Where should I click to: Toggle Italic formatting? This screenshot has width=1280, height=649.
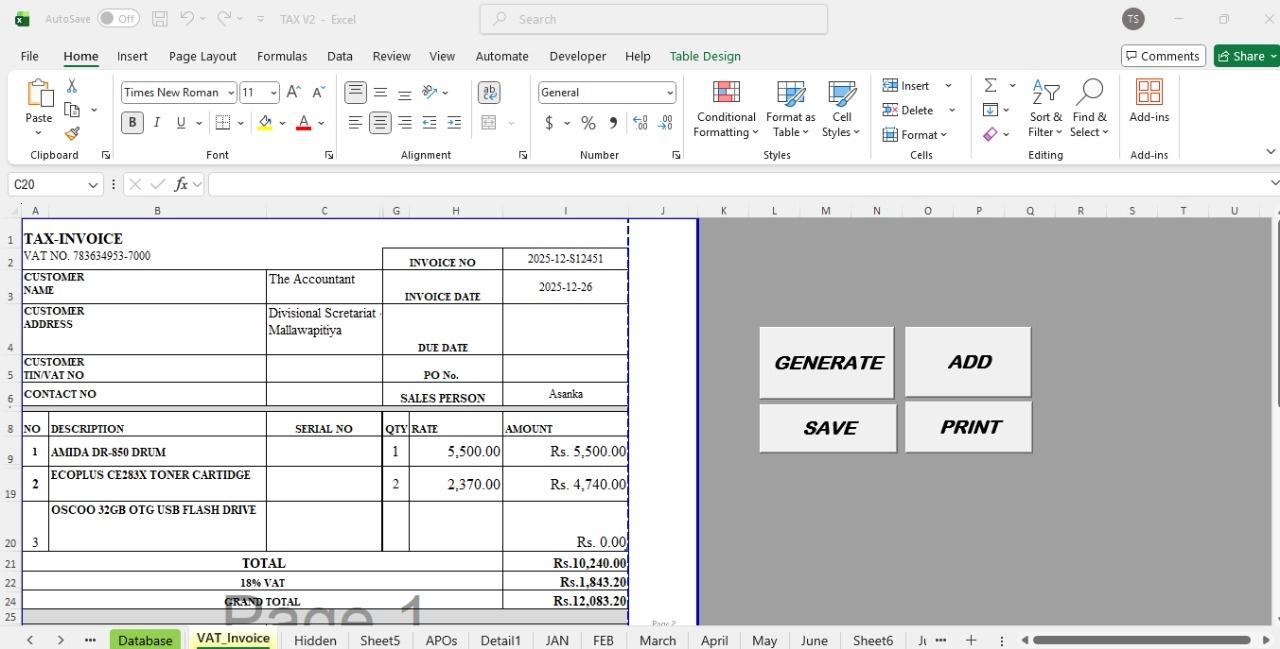157,123
